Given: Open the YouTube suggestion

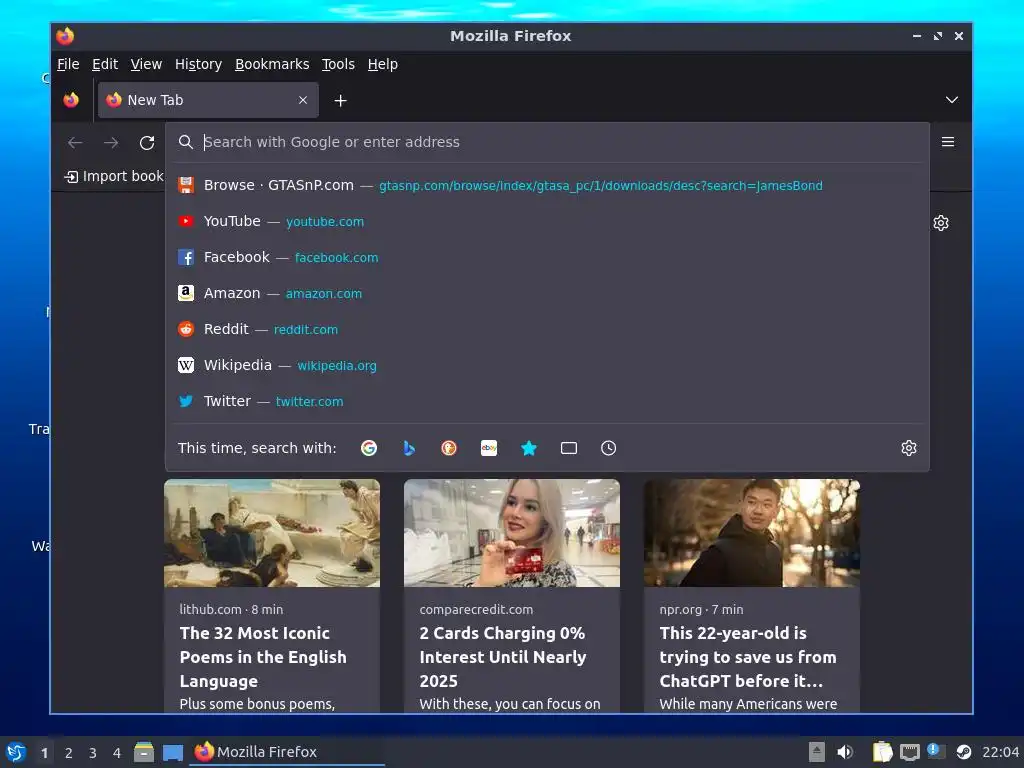Looking at the screenshot, I should coord(547,221).
